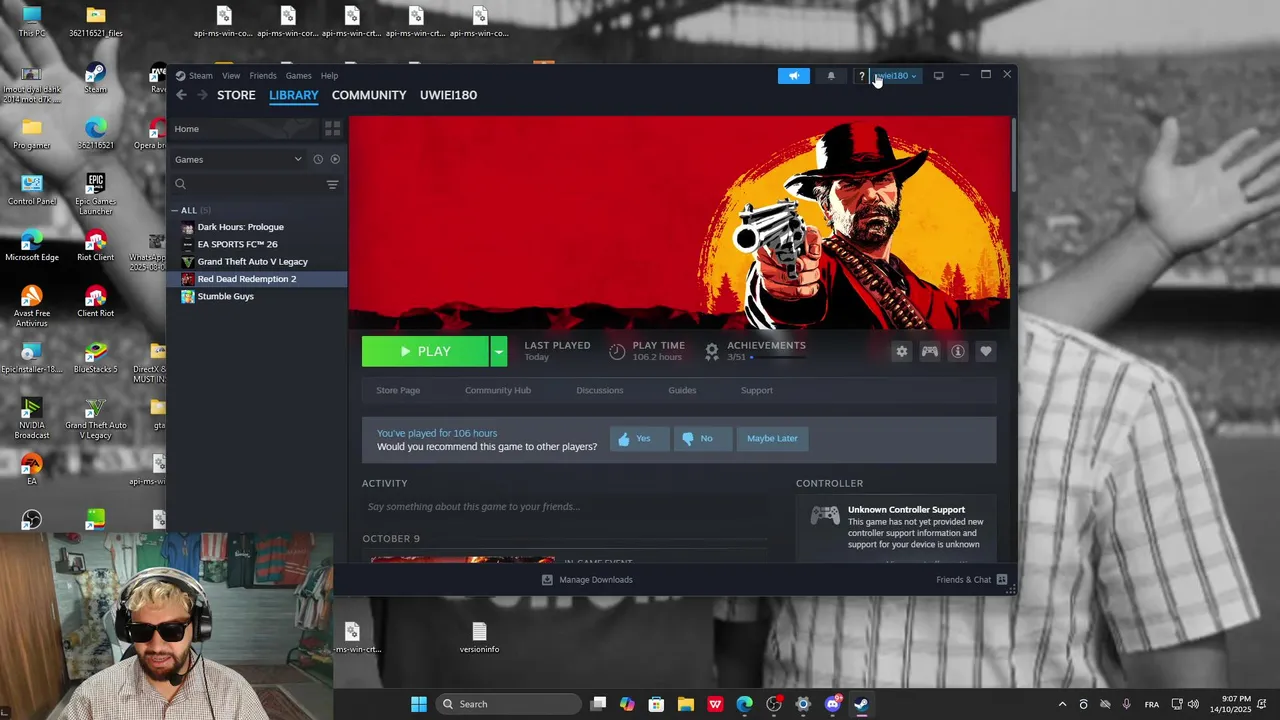
Task: Open the View menu
Action: (x=231, y=76)
